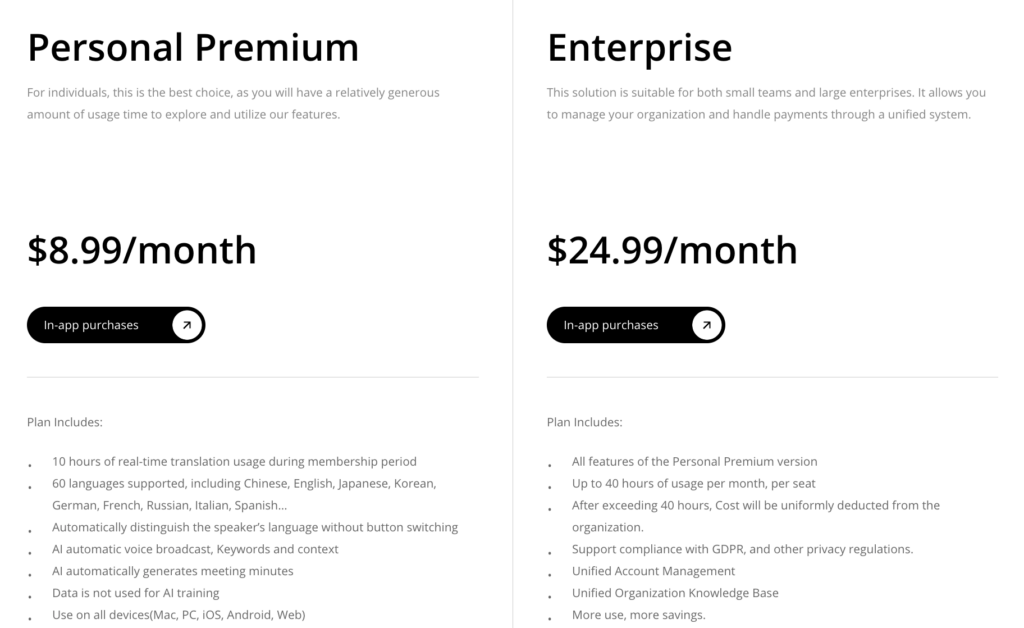The image size is (1024, 628).
Task: Click the GDPR compliance support item
Action: (742, 549)
